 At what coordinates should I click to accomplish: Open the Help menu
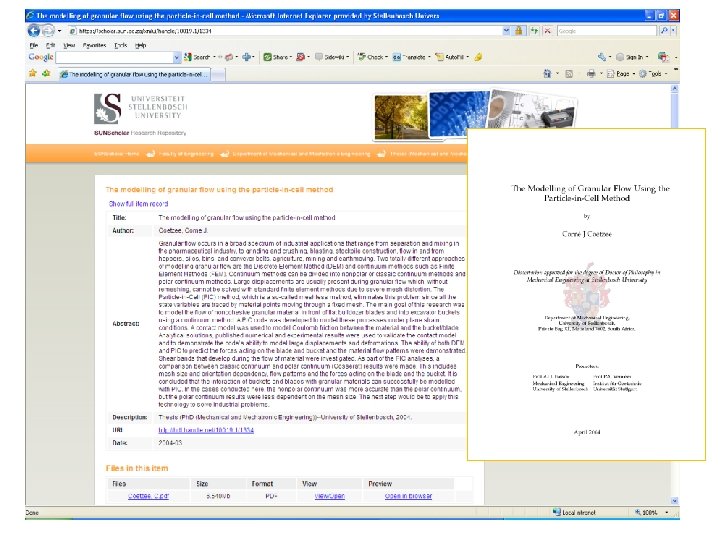tap(141, 45)
